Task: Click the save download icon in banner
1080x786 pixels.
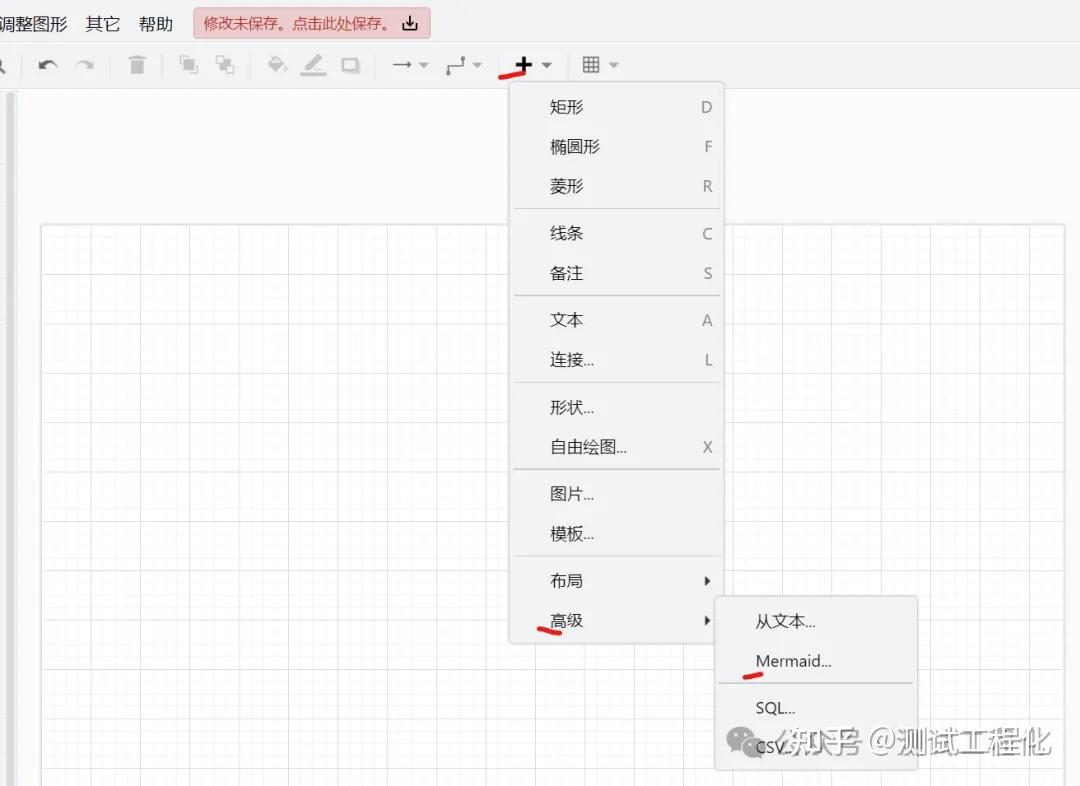Action: pyautogui.click(x=410, y=23)
